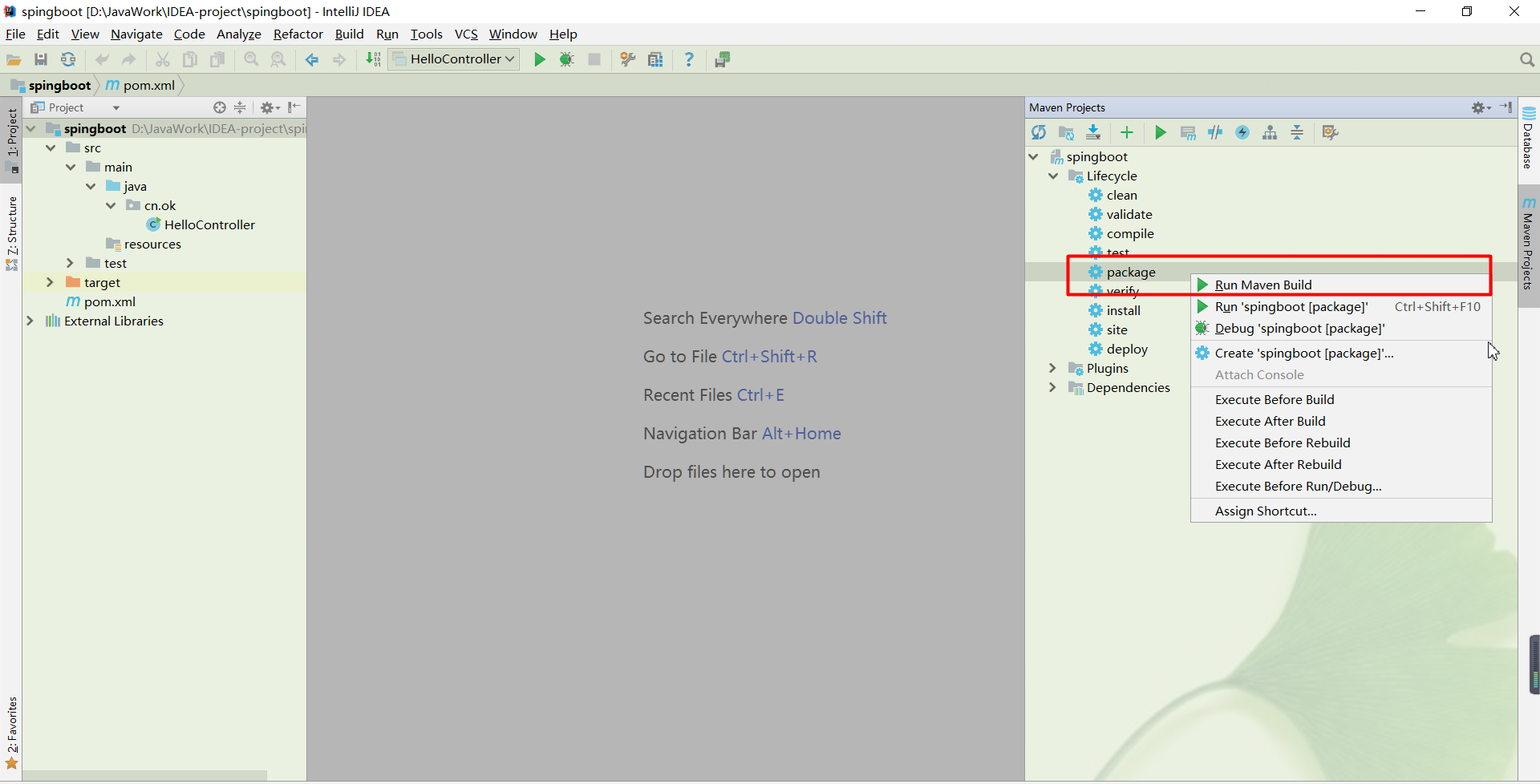This screenshot has height=784, width=1540.
Task: Toggle the Z: Structure tool window
Action: pyautogui.click(x=12, y=232)
